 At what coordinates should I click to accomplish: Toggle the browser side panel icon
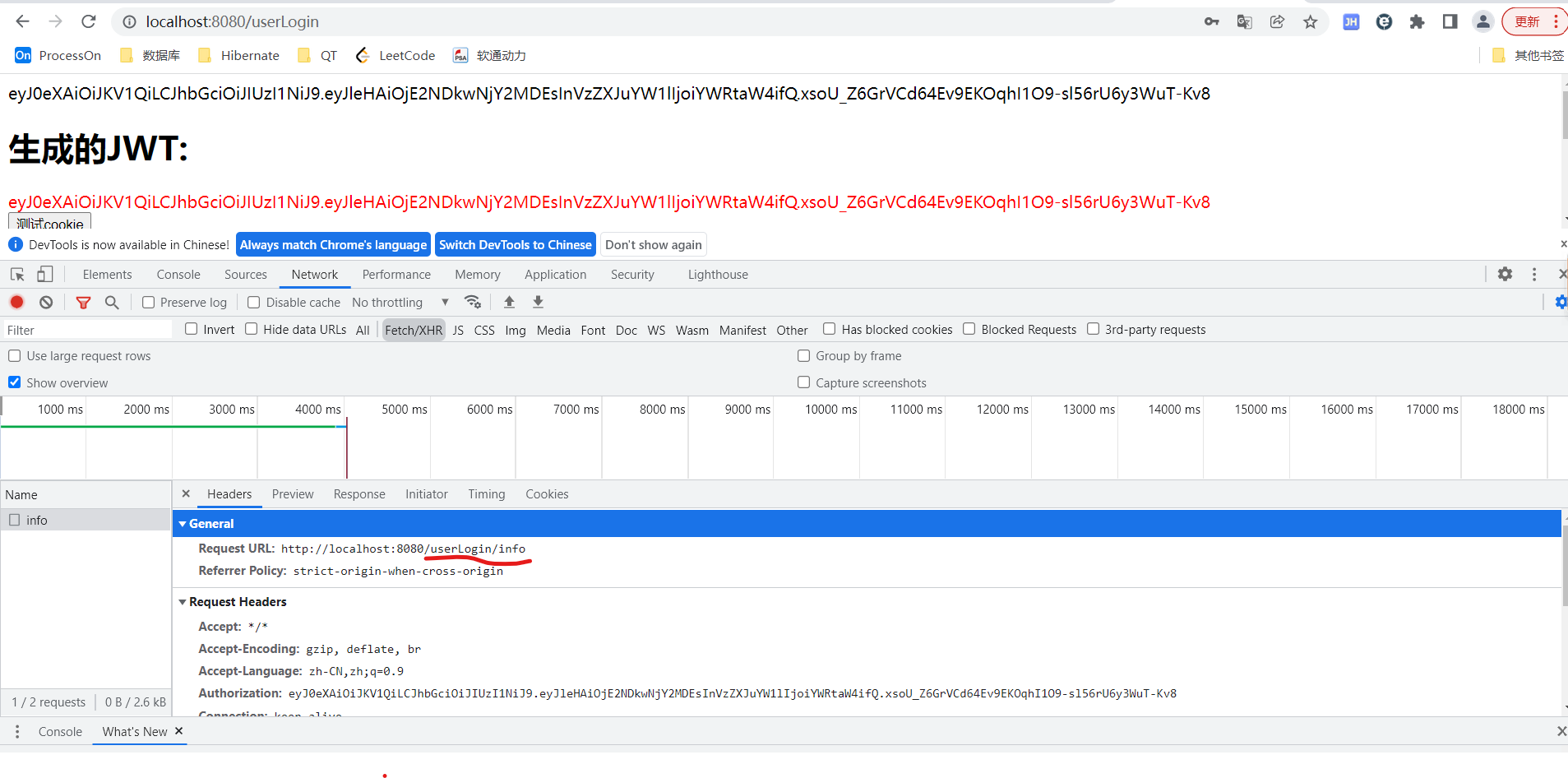(x=1450, y=22)
